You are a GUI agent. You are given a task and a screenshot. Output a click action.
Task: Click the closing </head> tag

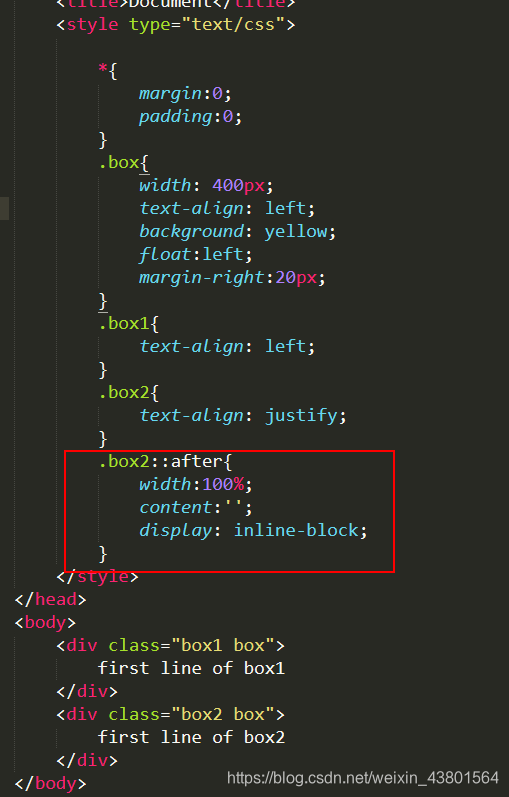(51, 600)
